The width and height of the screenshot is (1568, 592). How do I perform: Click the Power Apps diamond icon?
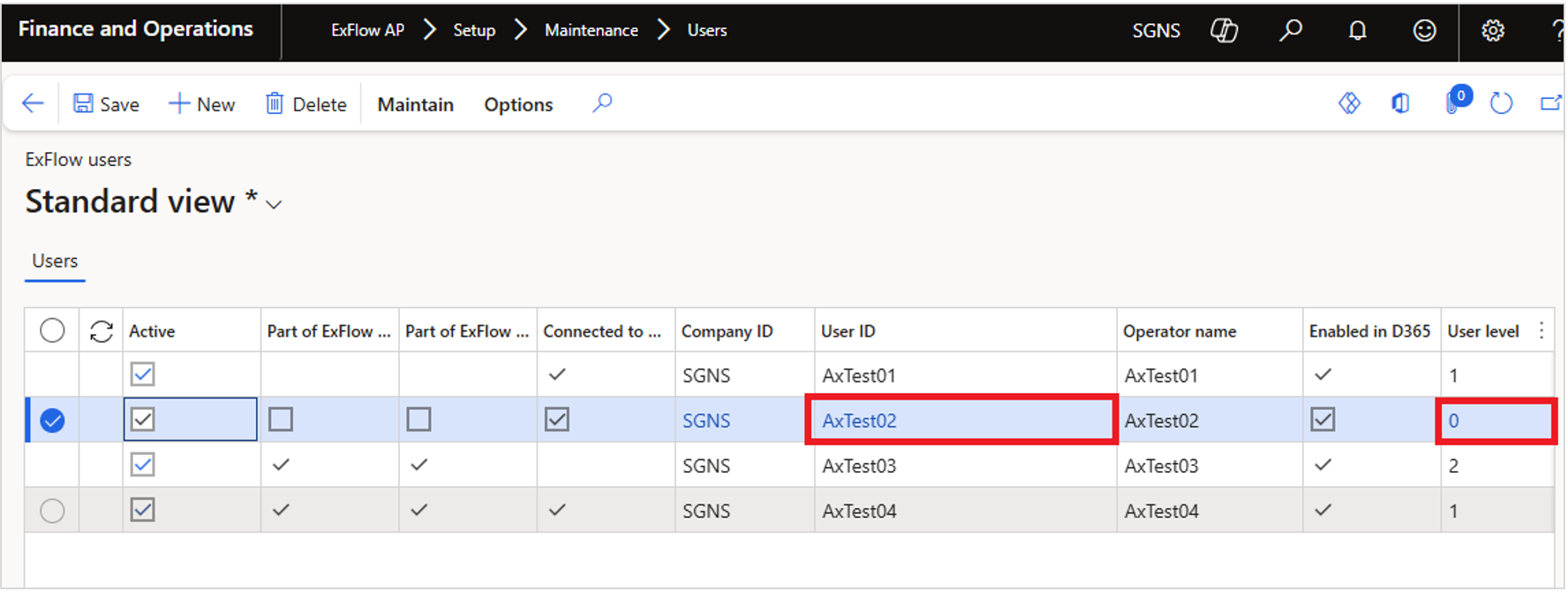click(x=1349, y=103)
